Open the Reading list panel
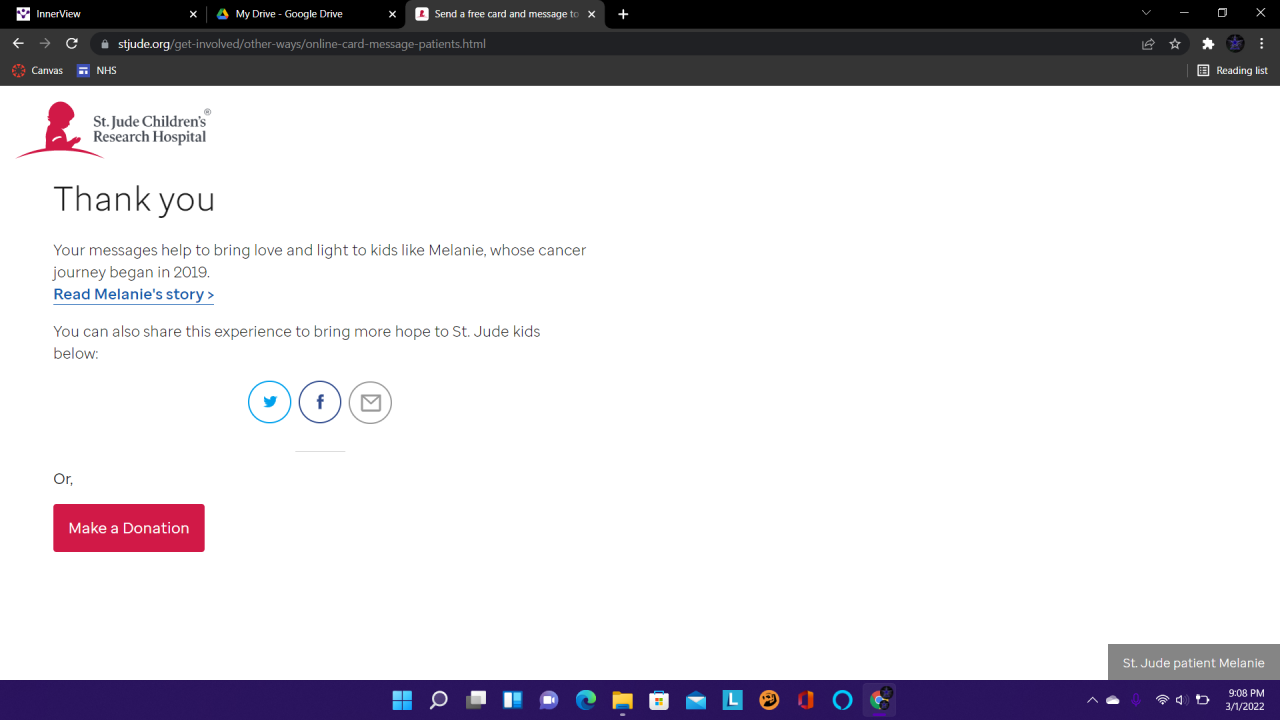This screenshot has height=720, width=1280. pos(1232,70)
